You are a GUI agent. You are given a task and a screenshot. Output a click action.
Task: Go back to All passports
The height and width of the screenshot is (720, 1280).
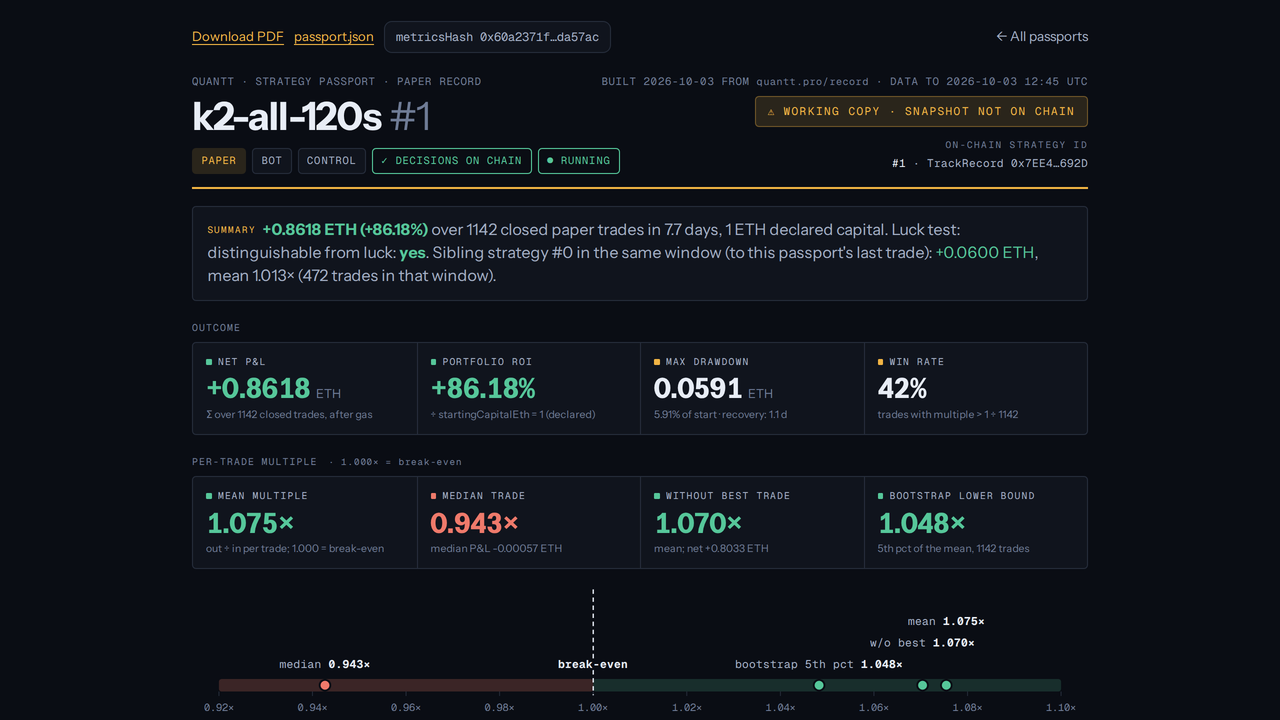pyautogui.click(x=1042, y=37)
